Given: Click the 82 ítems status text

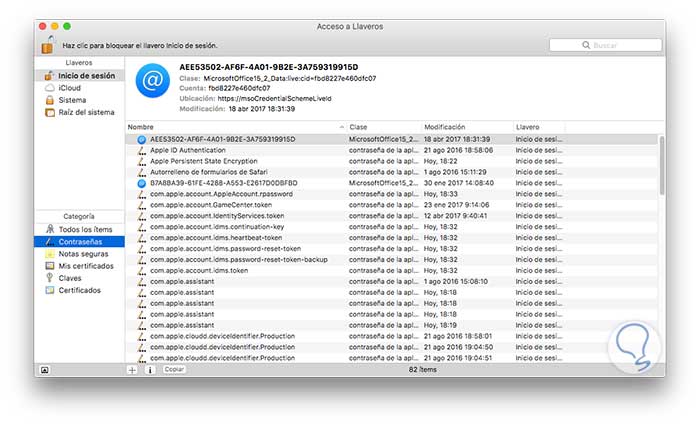Looking at the screenshot, I should [x=423, y=369].
